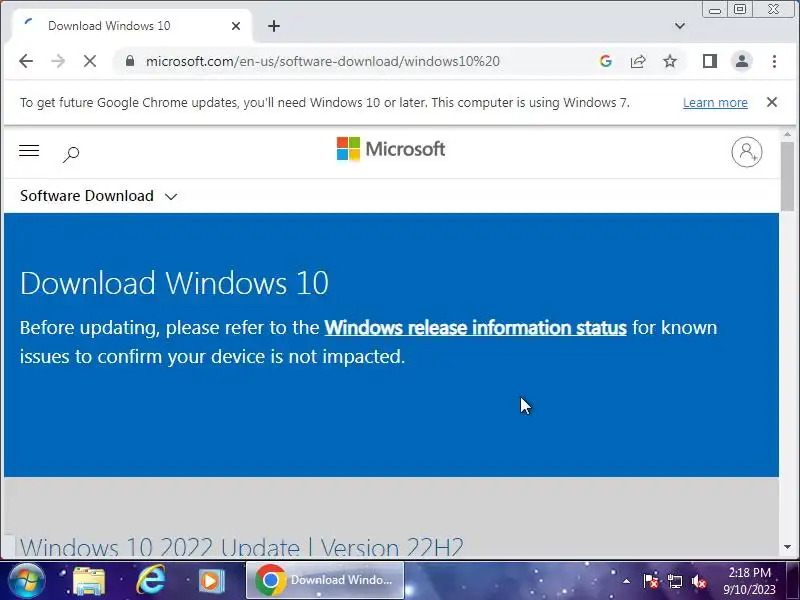
Task: Open Windows Media Player taskbar icon
Action: [x=211, y=581]
